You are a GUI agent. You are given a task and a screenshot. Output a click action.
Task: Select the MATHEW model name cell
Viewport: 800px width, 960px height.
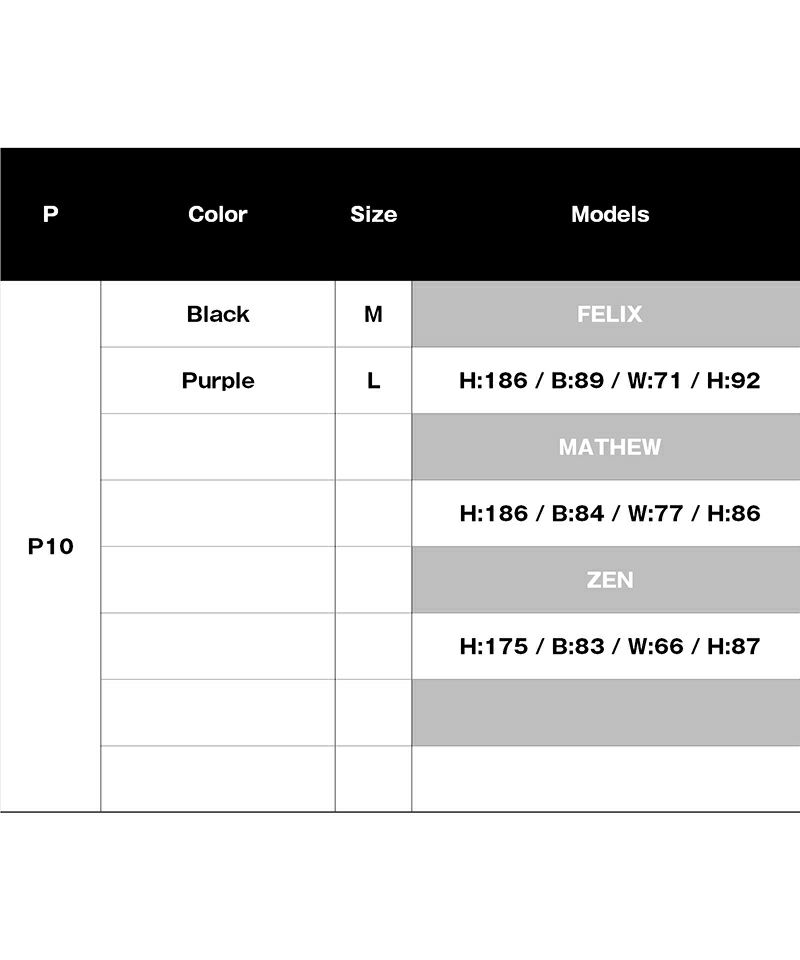coord(609,447)
